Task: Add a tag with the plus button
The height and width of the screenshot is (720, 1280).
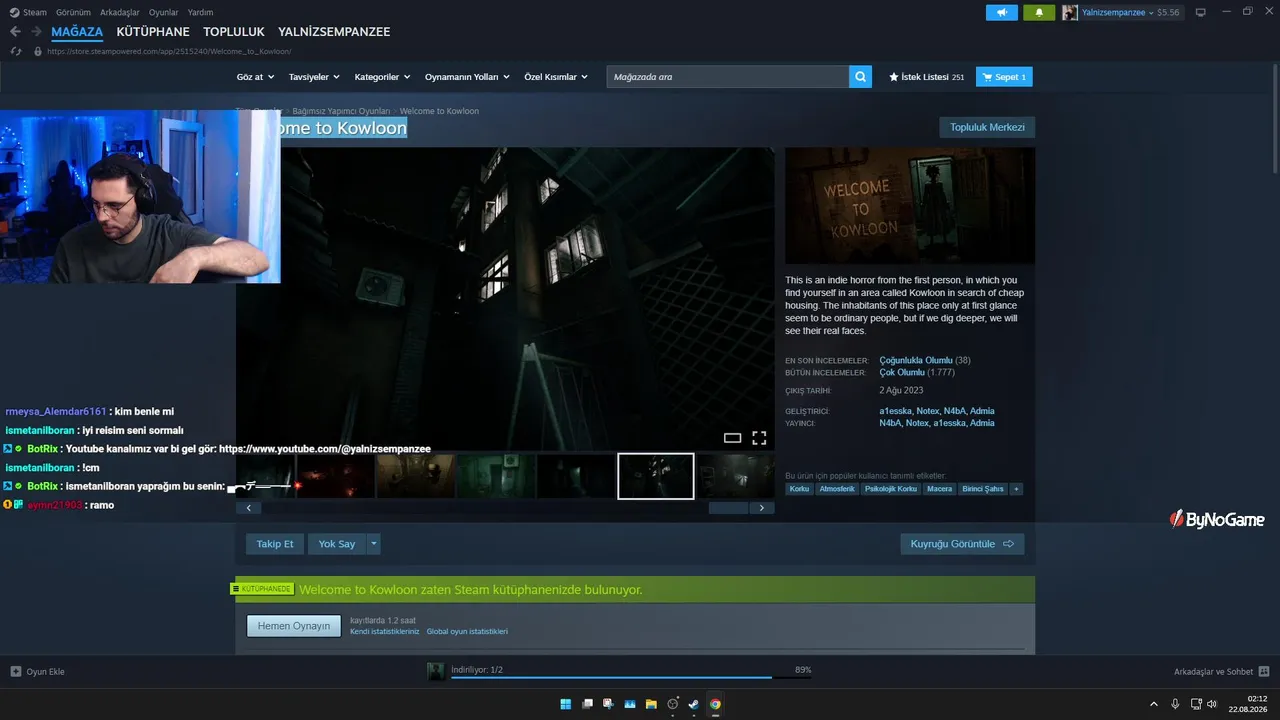Action: coord(1016,489)
